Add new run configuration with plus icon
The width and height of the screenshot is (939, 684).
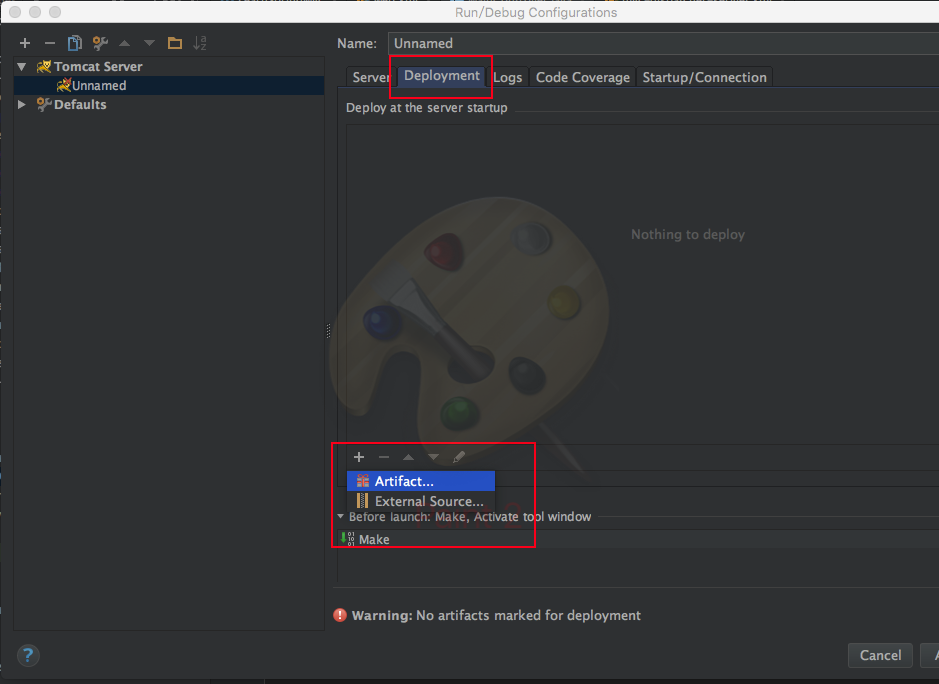25,43
